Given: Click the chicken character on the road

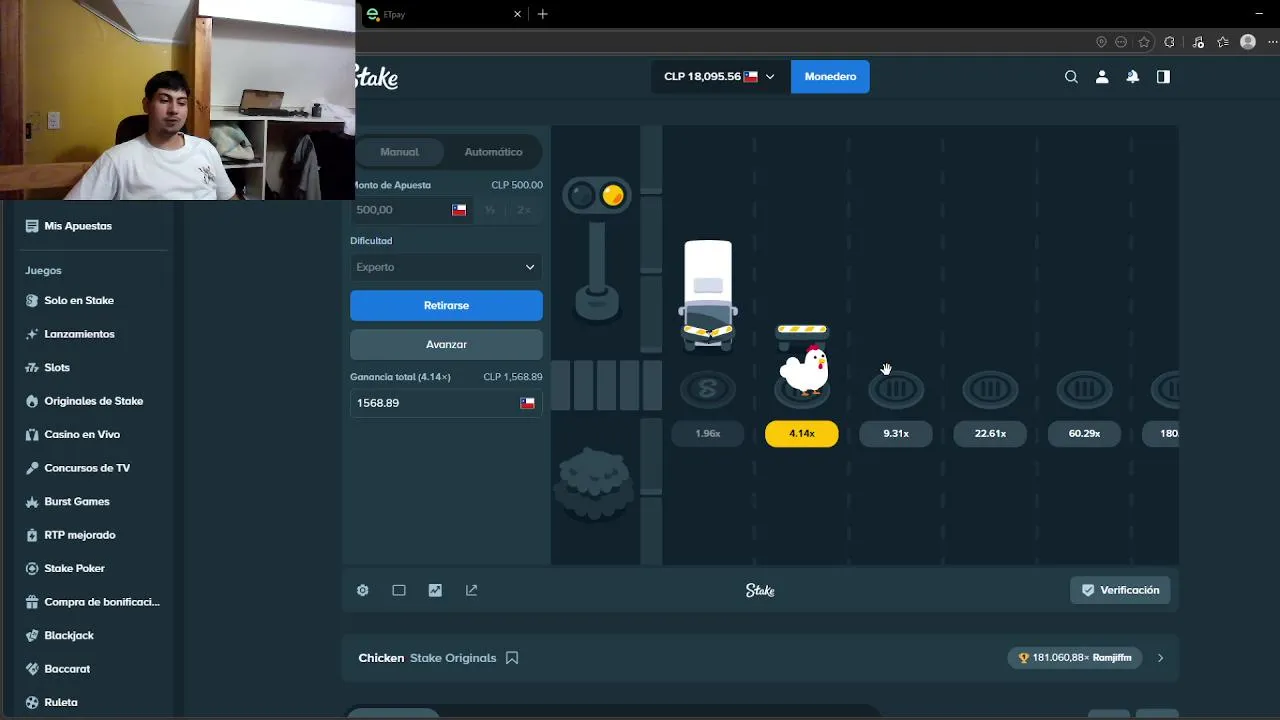Looking at the screenshot, I should (804, 369).
